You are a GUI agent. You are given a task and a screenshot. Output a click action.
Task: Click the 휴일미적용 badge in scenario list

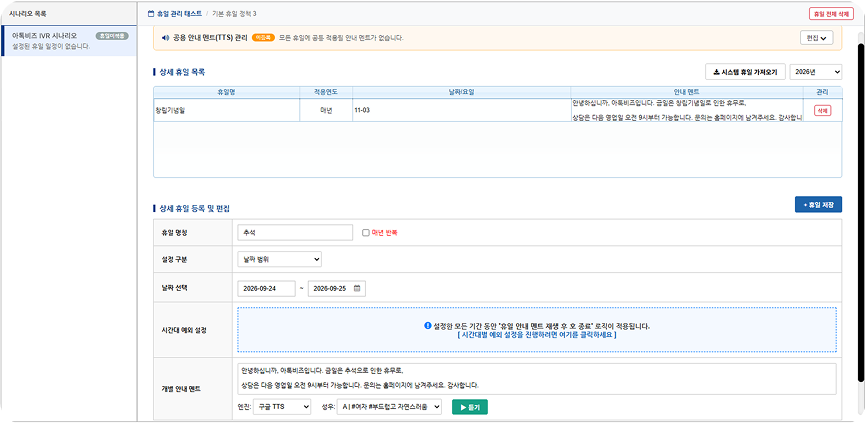(112, 36)
